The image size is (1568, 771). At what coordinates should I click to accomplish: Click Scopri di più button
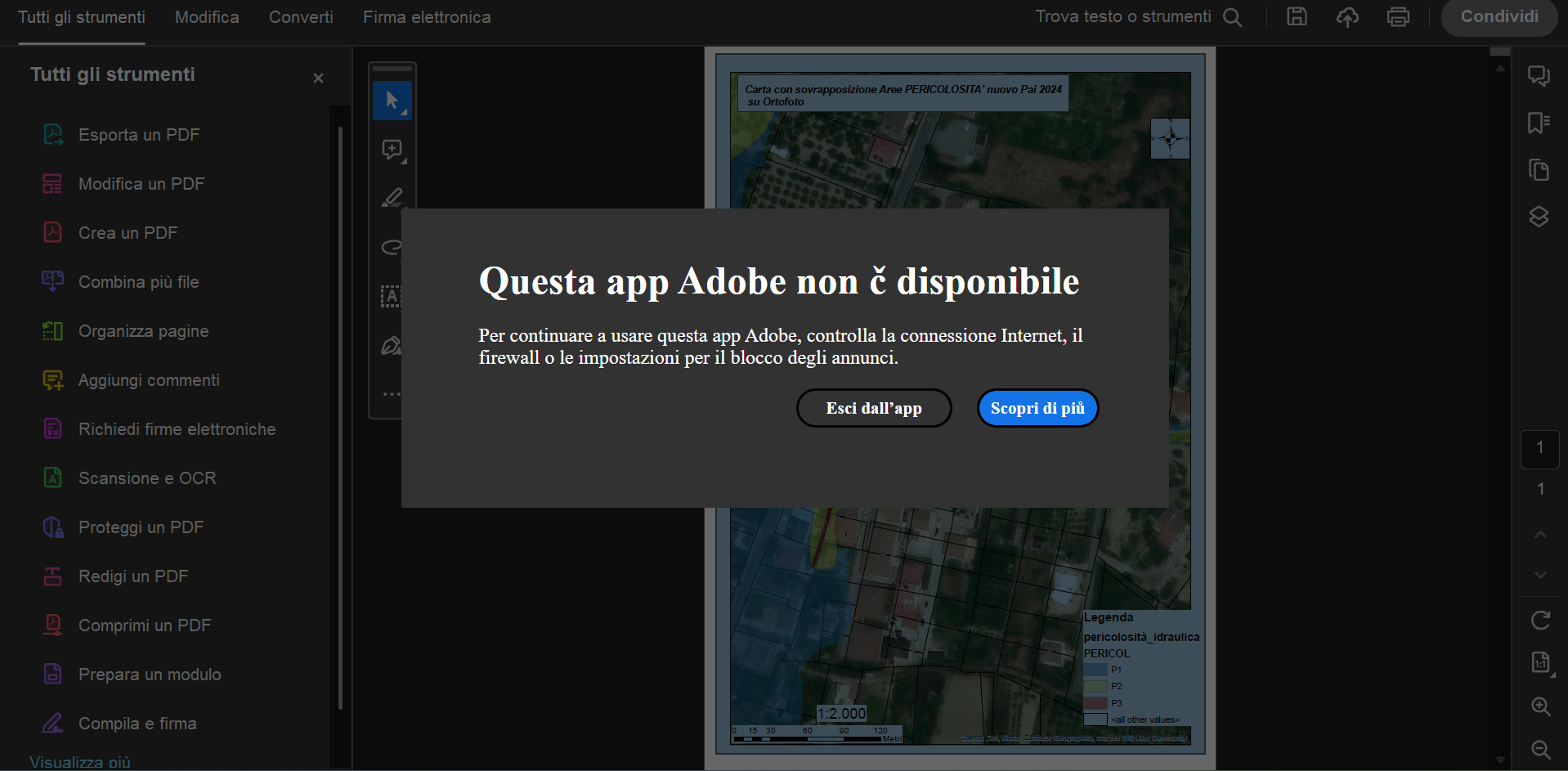pyautogui.click(x=1037, y=408)
